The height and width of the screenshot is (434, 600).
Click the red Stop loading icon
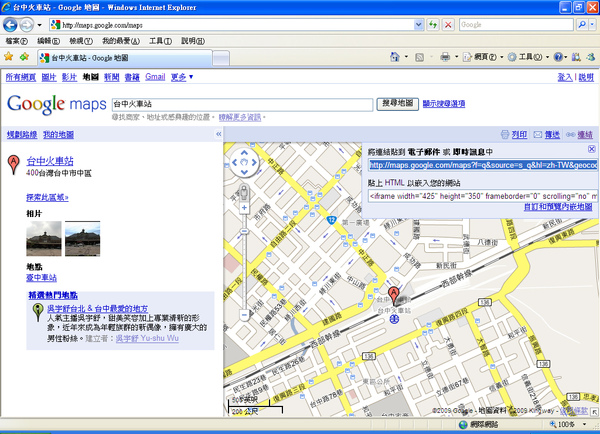pos(448,25)
